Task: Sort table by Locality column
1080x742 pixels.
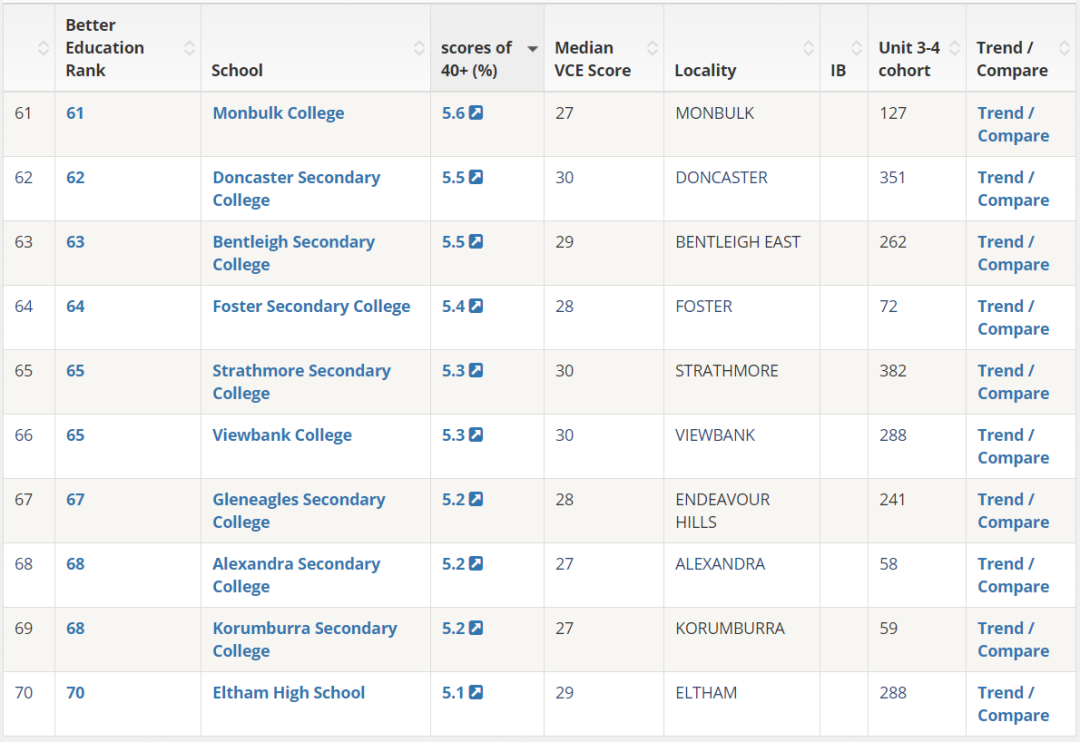Action: 742,48
